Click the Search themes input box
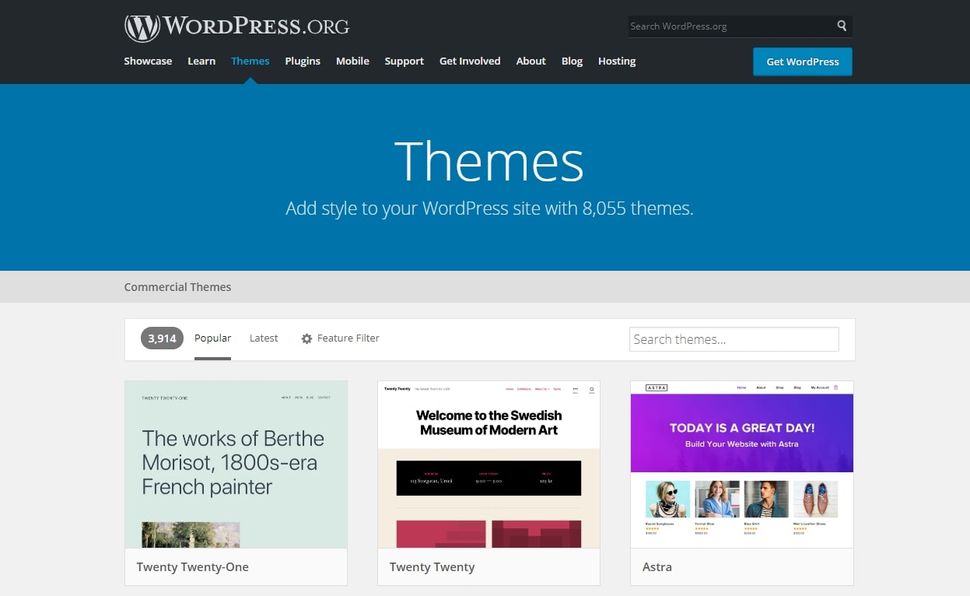Viewport: 970px width, 596px height. [734, 339]
